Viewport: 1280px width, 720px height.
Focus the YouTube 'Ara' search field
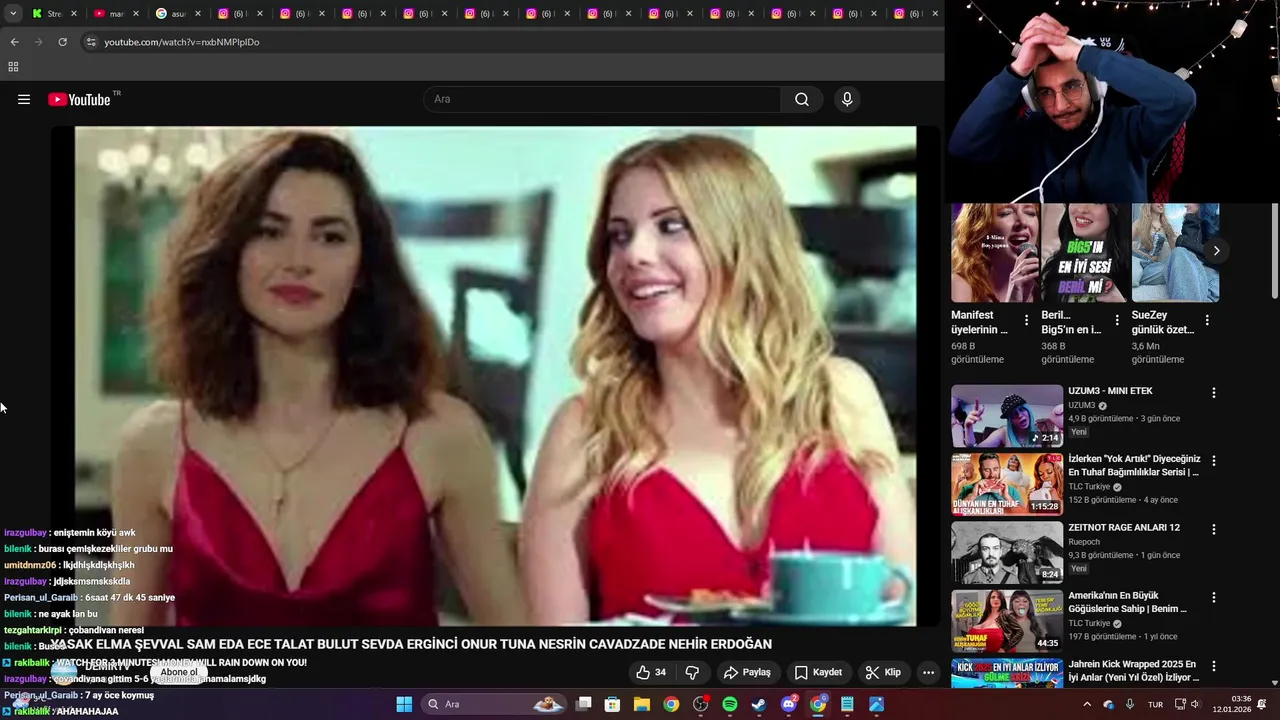602,99
